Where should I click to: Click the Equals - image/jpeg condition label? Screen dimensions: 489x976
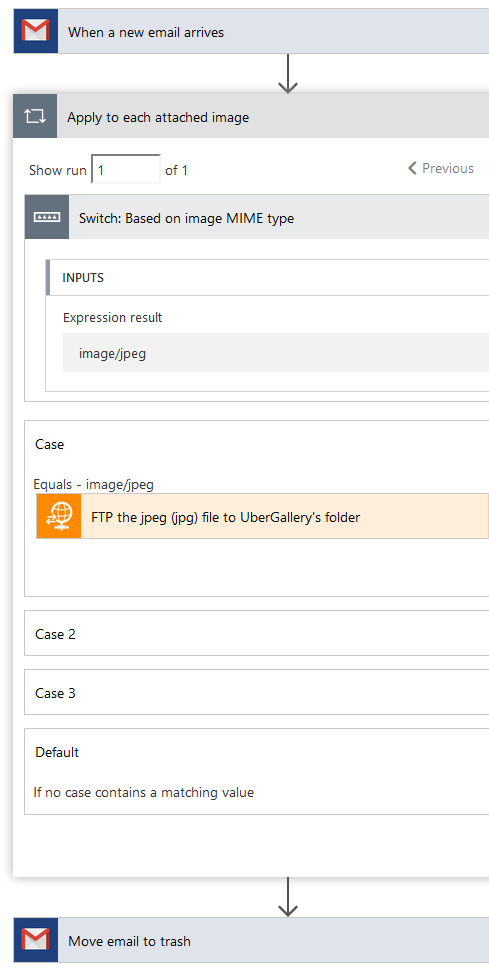[93, 484]
